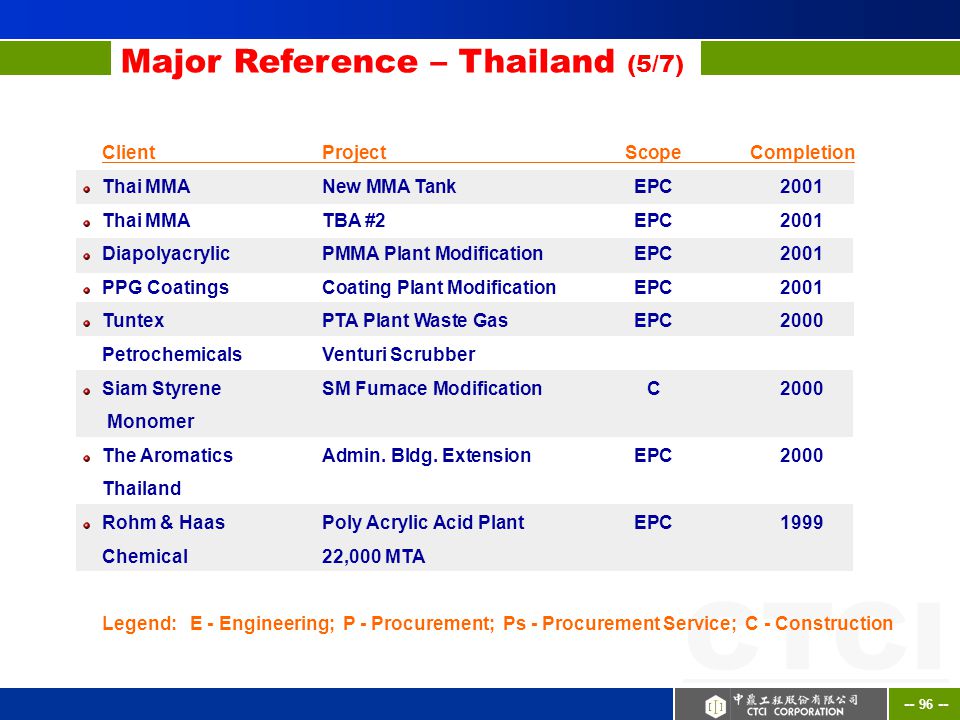The width and height of the screenshot is (960, 720).
Task: Select the slide title 'Major Reference – Thailand'
Action: (367, 62)
